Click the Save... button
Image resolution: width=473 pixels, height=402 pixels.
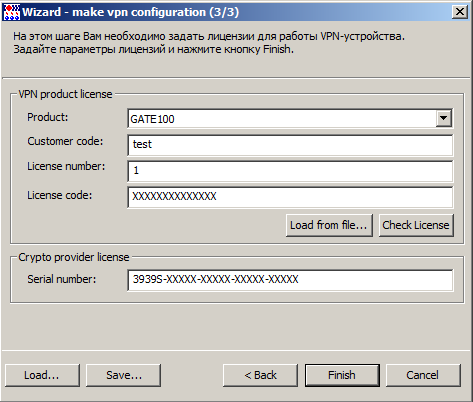123,375
